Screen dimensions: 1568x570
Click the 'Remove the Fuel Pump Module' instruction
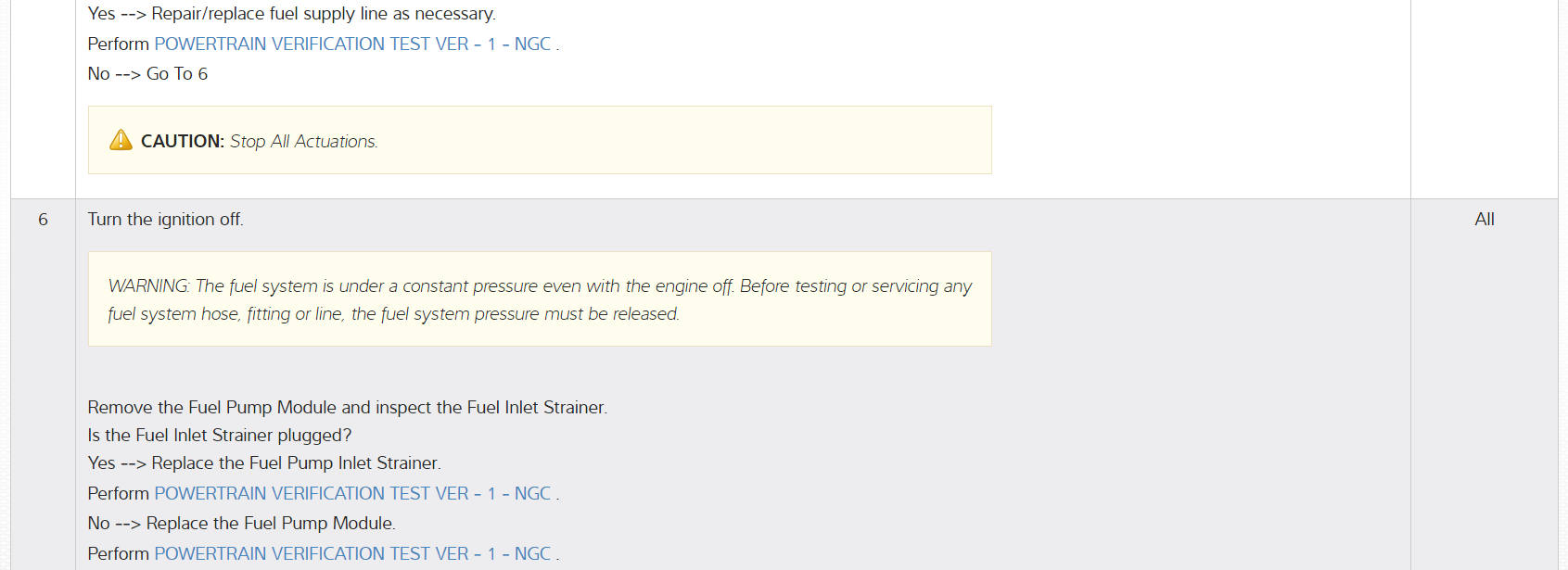[347, 408]
